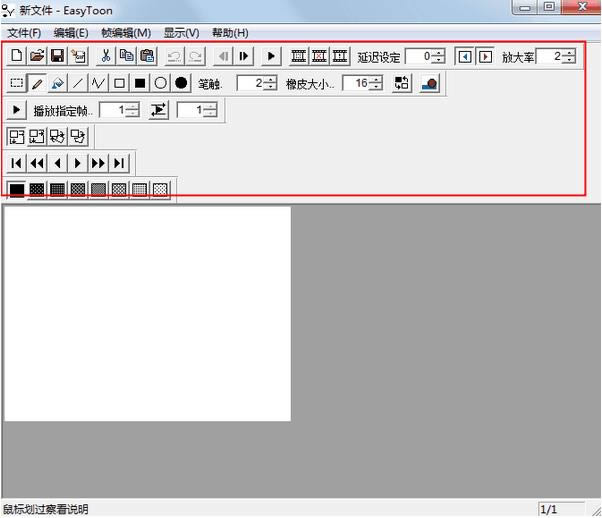602x518 pixels.
Task: Click the swap colors icon
Action: pyautogui.click(x=402, y=83)
